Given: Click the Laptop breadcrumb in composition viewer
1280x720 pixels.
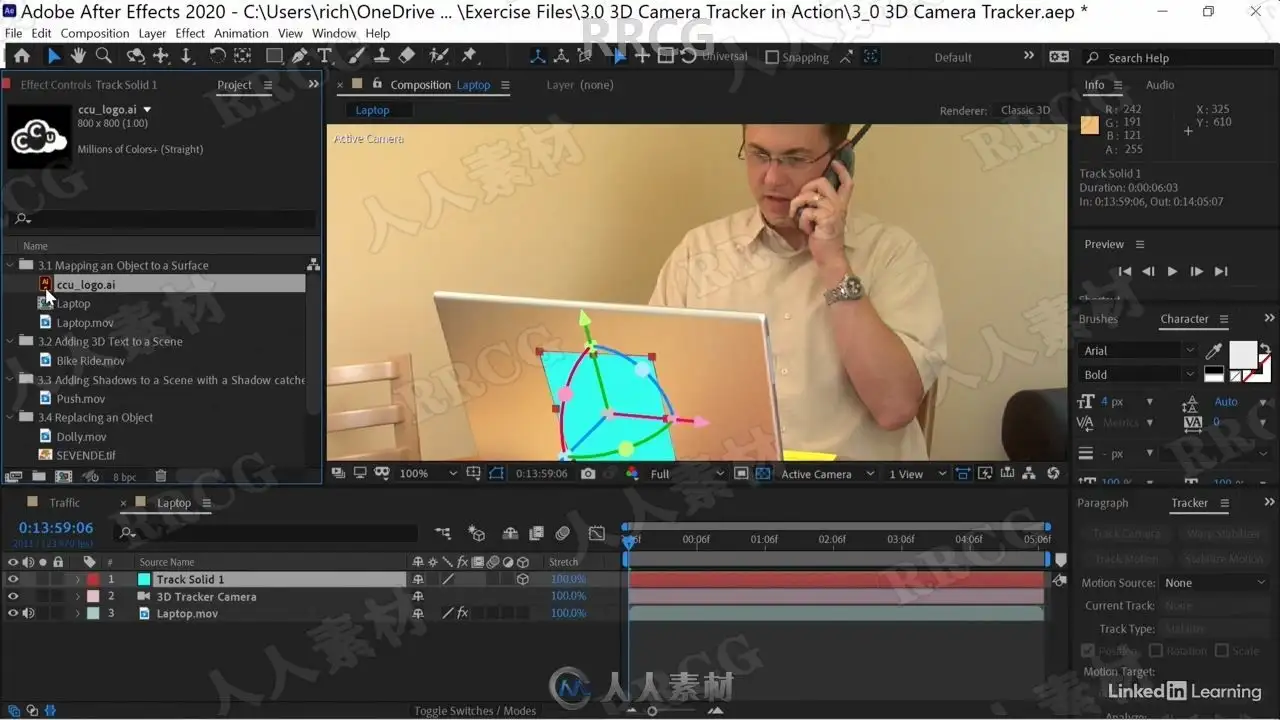Looking at the screenshot, I should tap(372, 110).
